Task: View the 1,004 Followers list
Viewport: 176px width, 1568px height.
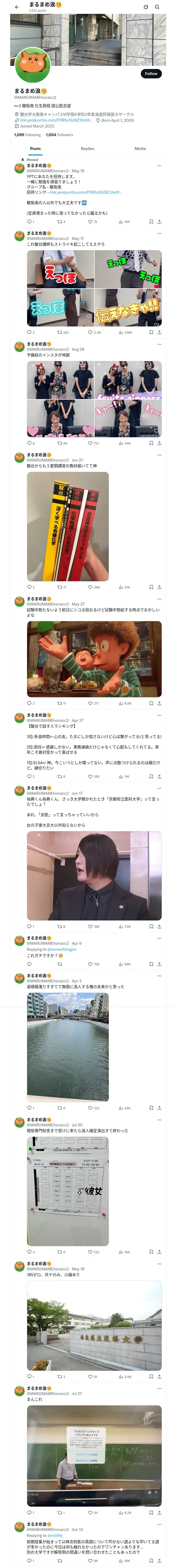Action: click(x=59, y=135)
